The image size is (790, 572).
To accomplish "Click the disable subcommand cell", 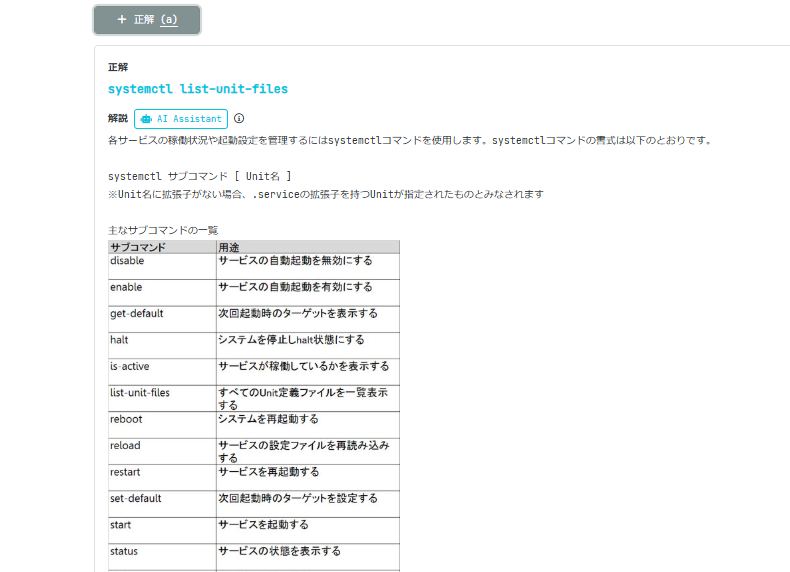I will [x=127, y=261].
